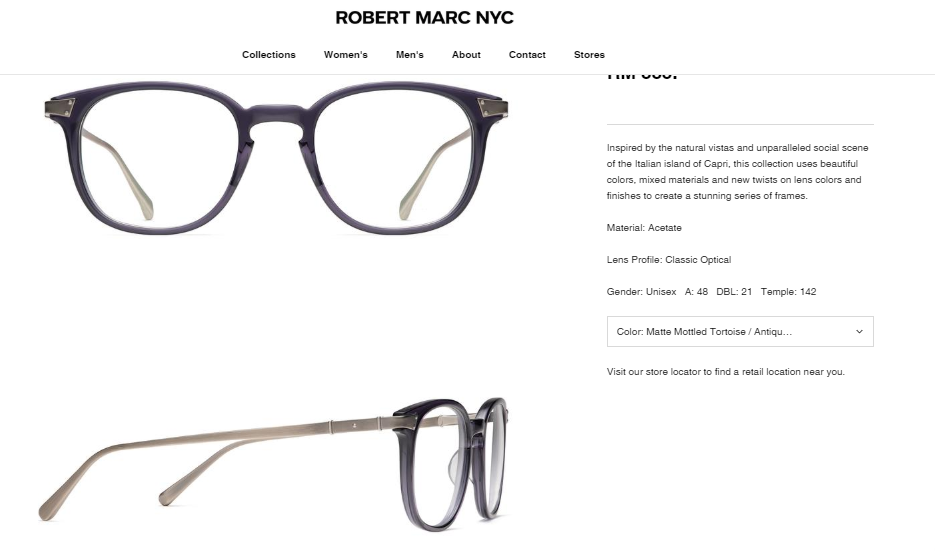Click the Lens Profile: Classic Optical line
The height and width of the screenshot is (551, 935).
668,260
